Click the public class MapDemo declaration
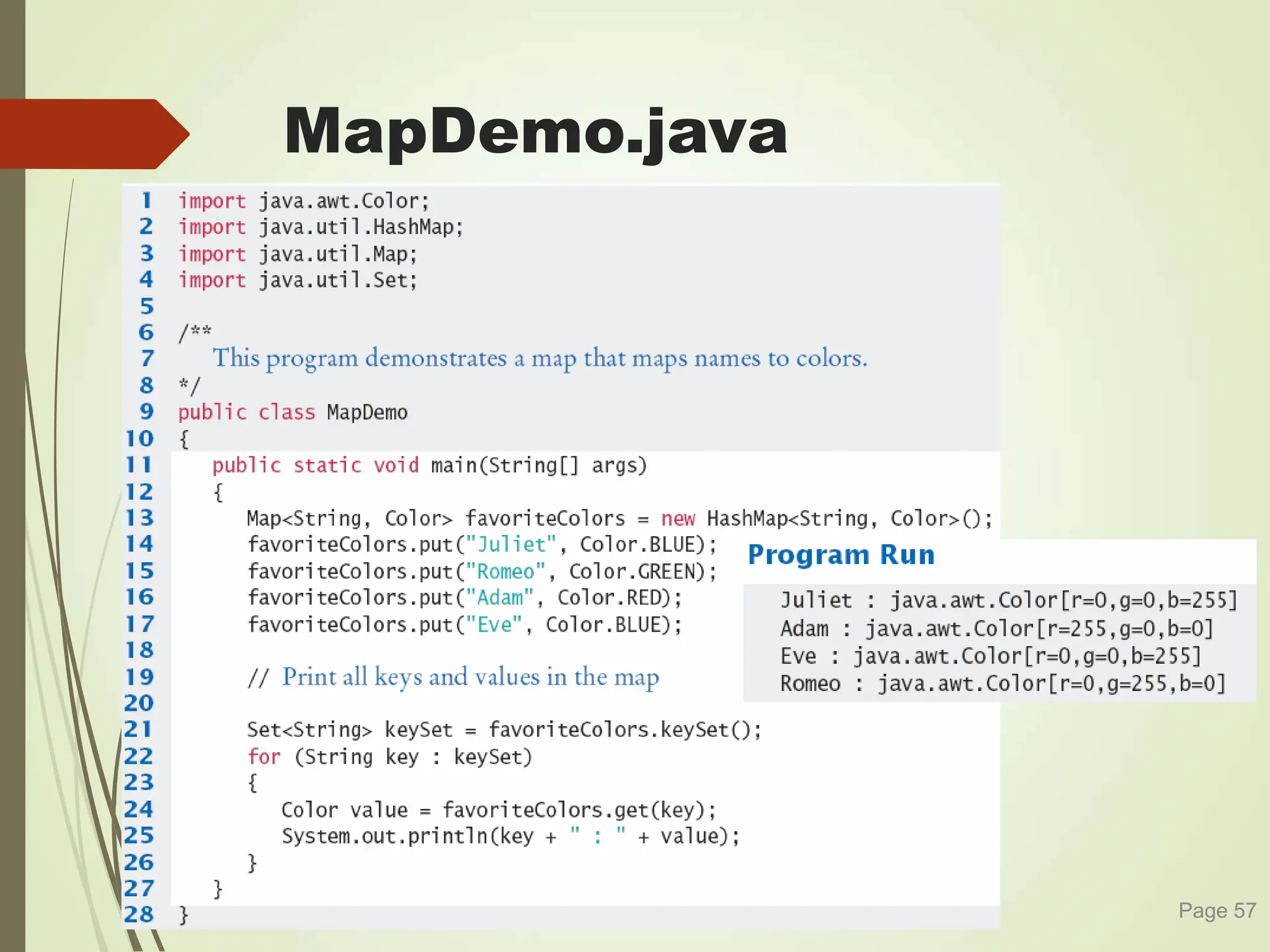This screenshot has width=1270, height=952. coord(293,412)
